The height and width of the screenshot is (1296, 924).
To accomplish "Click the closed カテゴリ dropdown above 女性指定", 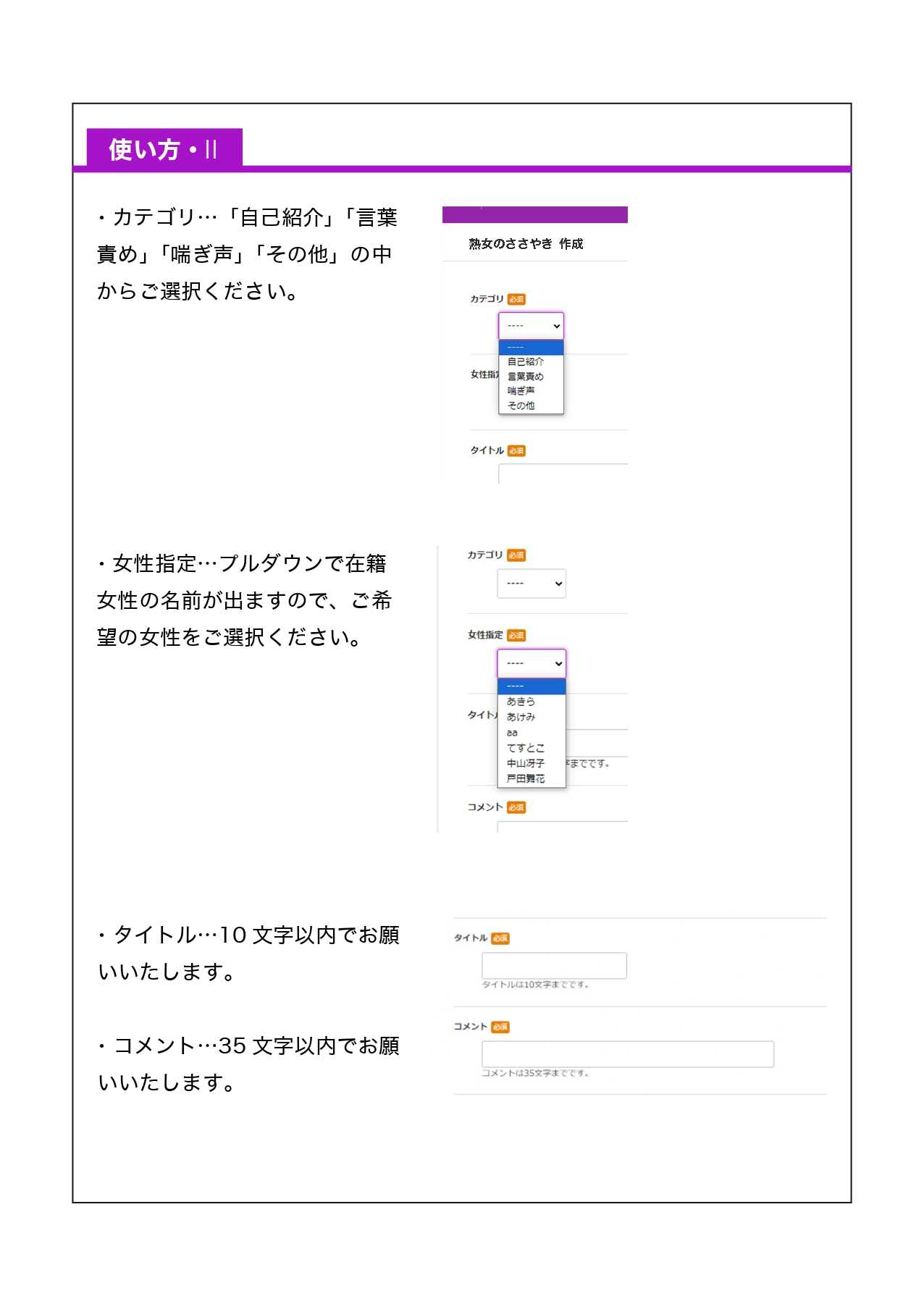I will pos(531,584).
